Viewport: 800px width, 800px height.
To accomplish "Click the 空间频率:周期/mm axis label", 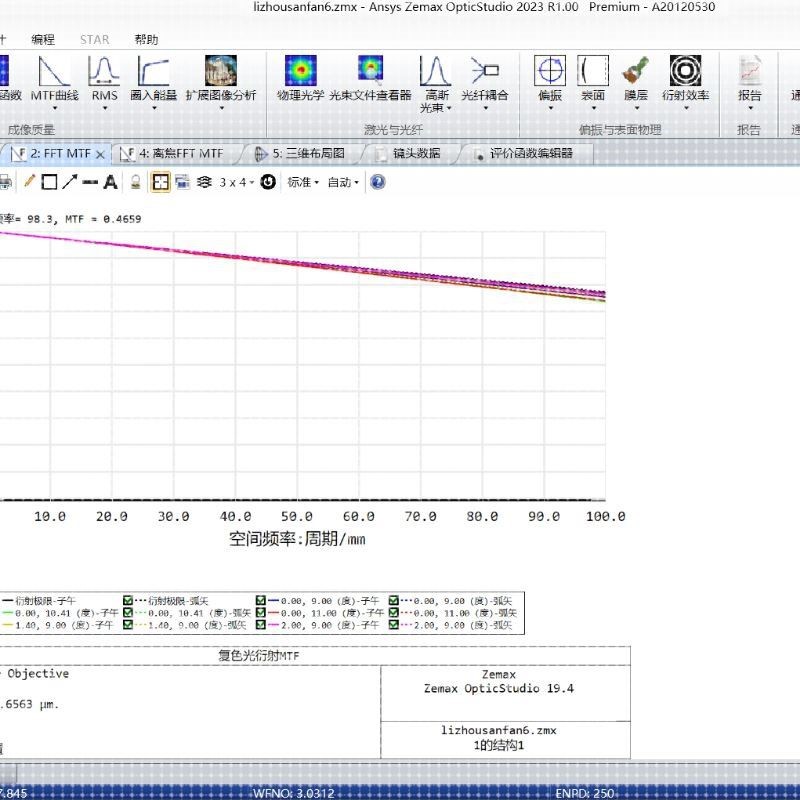I will 297,539.
